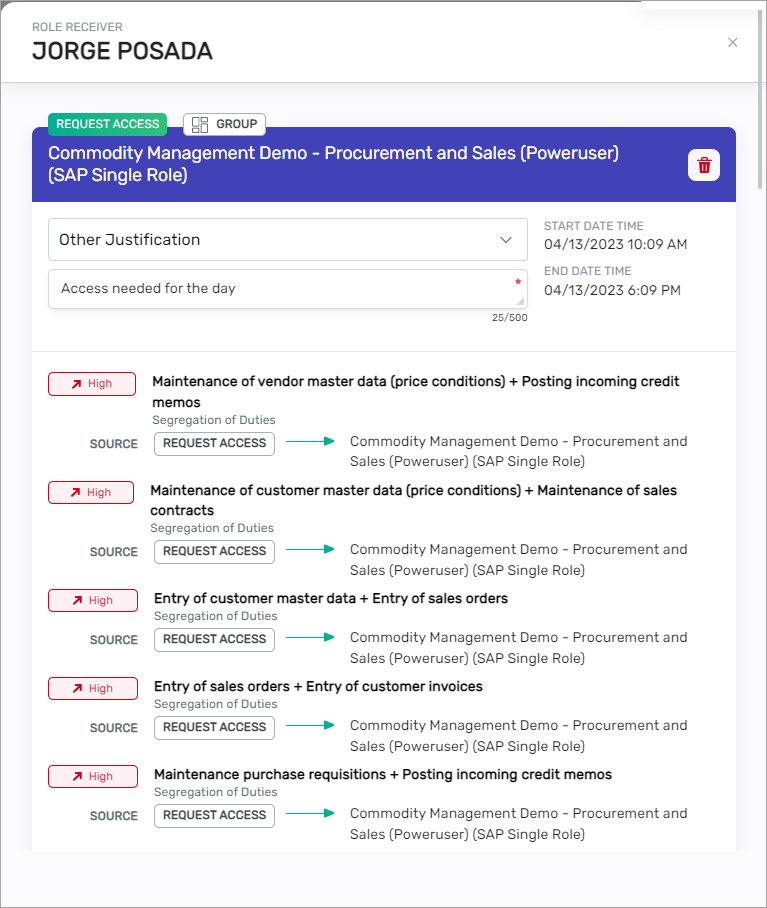The width and height of the screenshot is (767, 908).
Task: Click High risk badge for customer master data entry
Action: coord(91,600)
